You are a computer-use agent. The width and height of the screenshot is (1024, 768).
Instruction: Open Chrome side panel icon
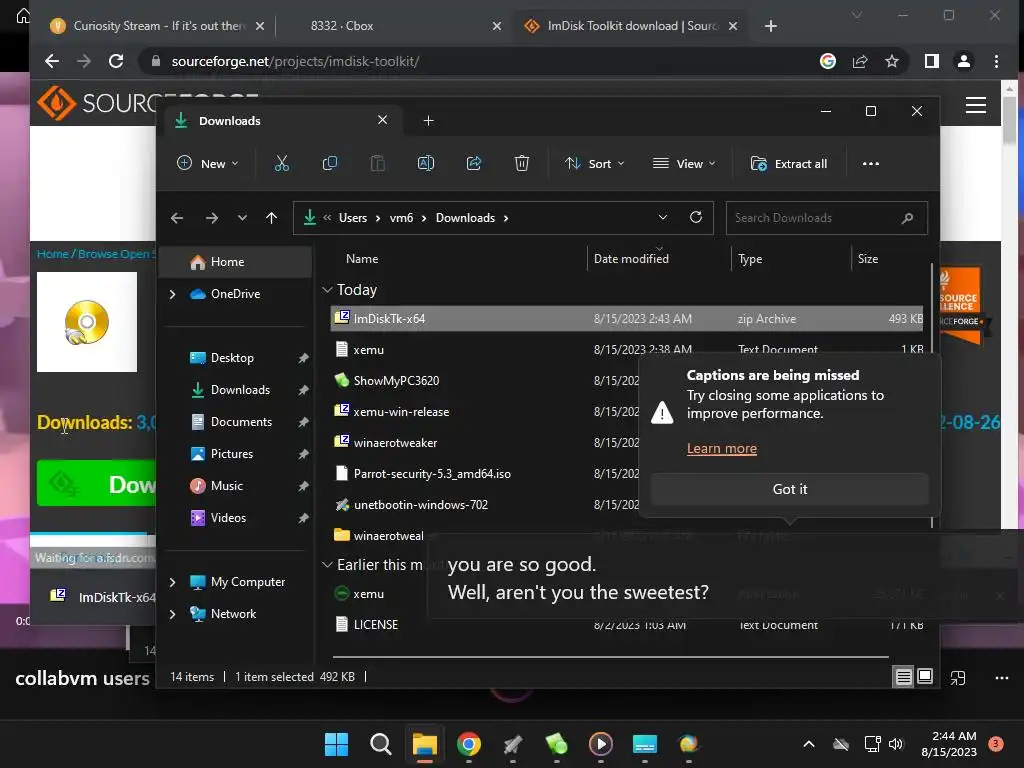[x=932, y=61]
